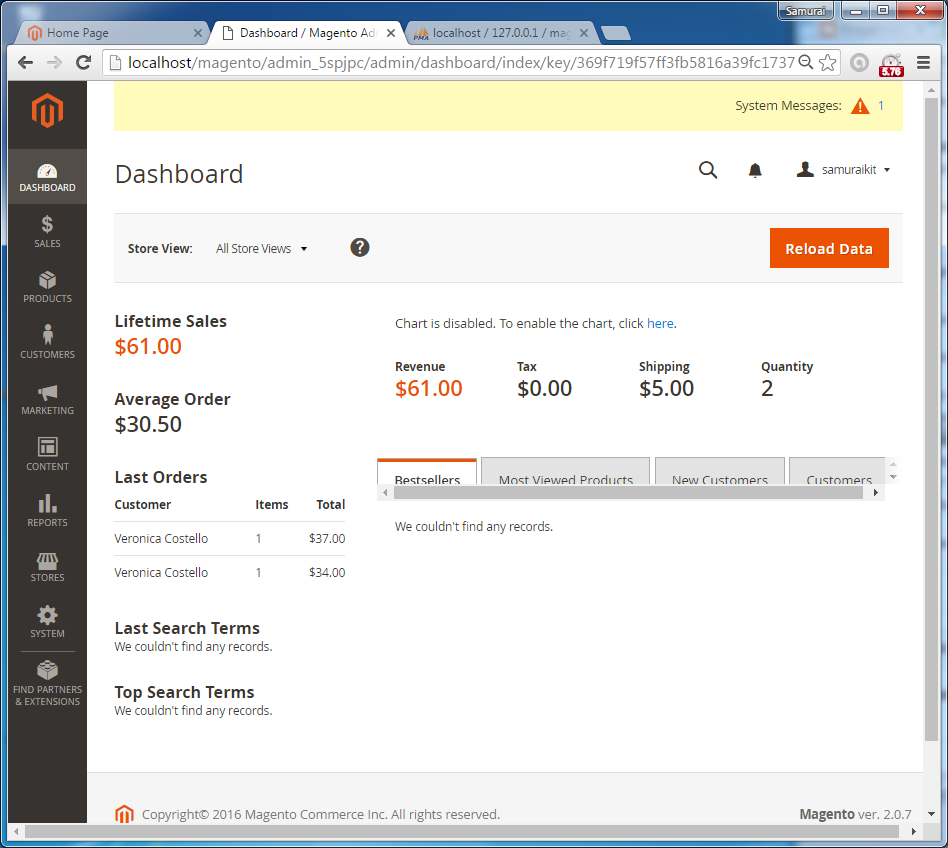Switch to the Customers tab
The height and width of the screenshot is (848, 948).
click(x=838, y=472)
